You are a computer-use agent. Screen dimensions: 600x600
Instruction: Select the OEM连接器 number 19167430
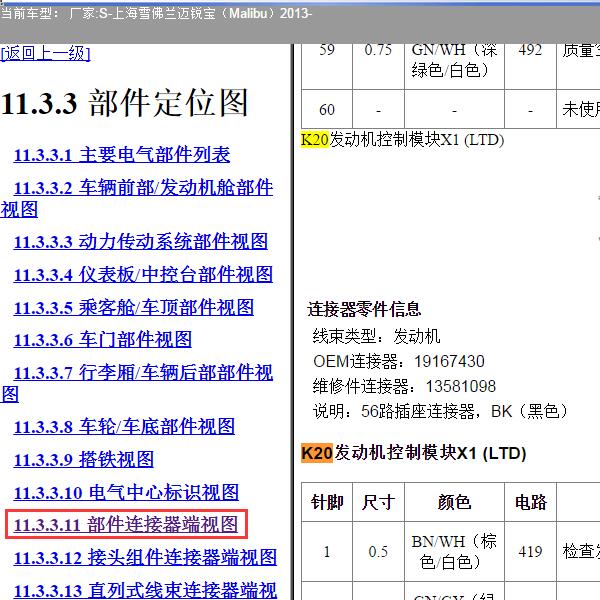tap(449, 361)
